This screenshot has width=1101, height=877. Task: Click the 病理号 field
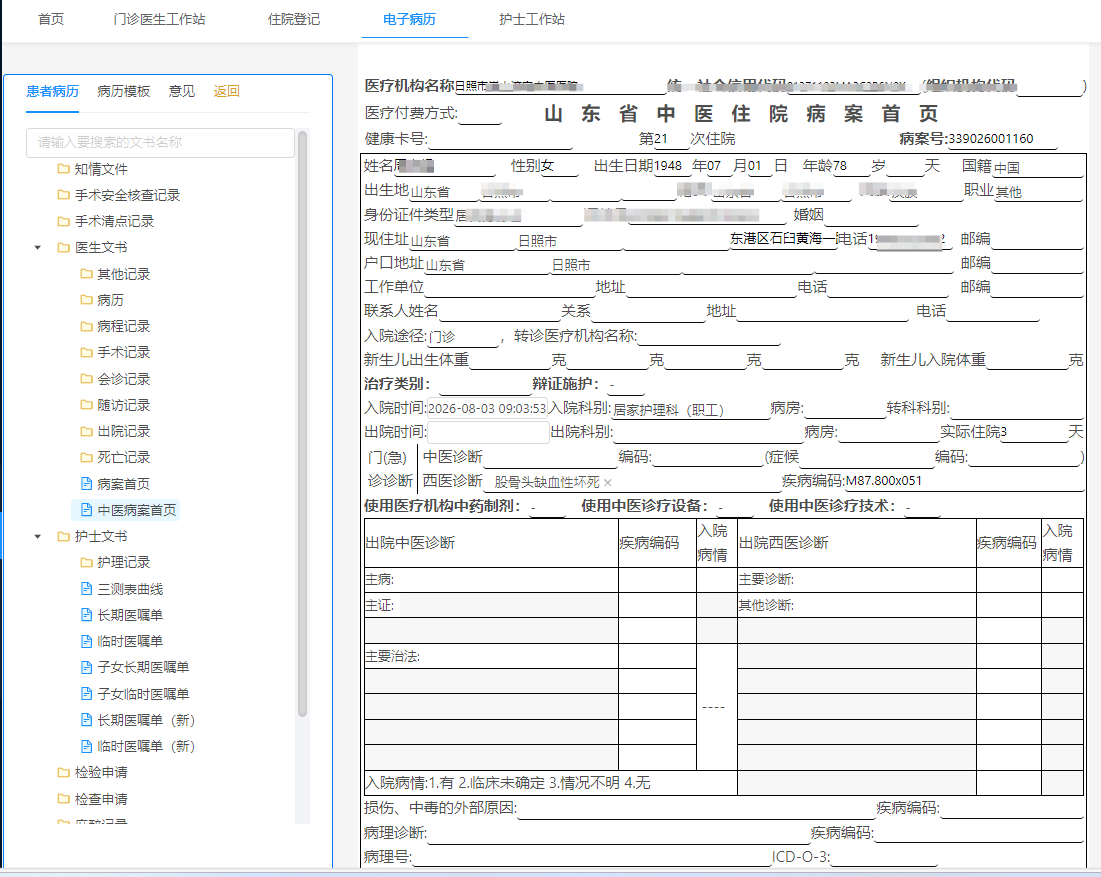(591, 857)
